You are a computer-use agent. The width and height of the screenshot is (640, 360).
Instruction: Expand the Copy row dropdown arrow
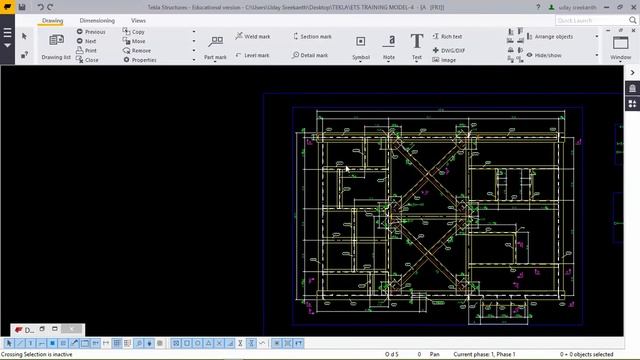click(194, 31)
